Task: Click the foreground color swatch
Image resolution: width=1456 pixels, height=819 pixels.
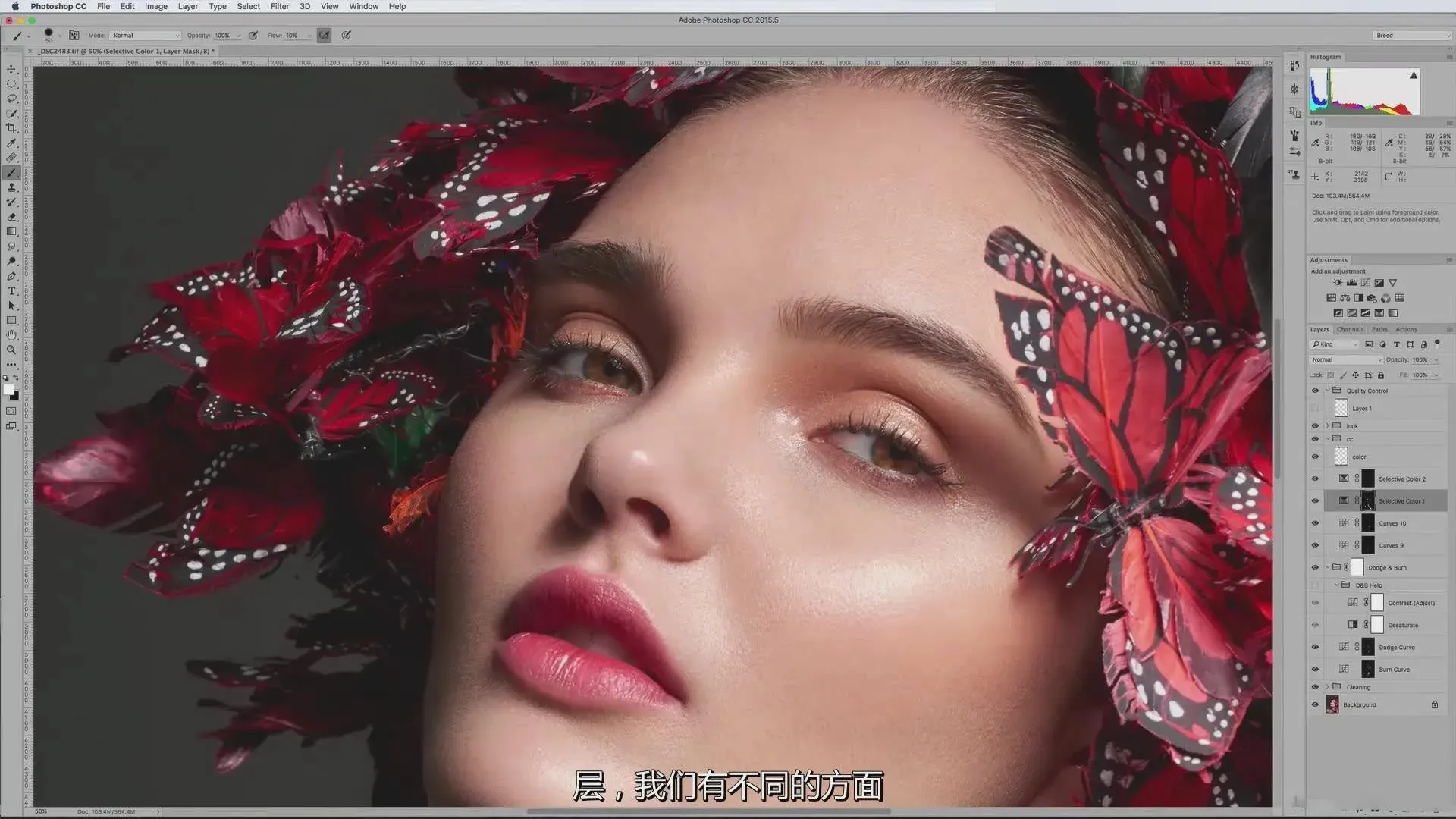Action: 8,390
